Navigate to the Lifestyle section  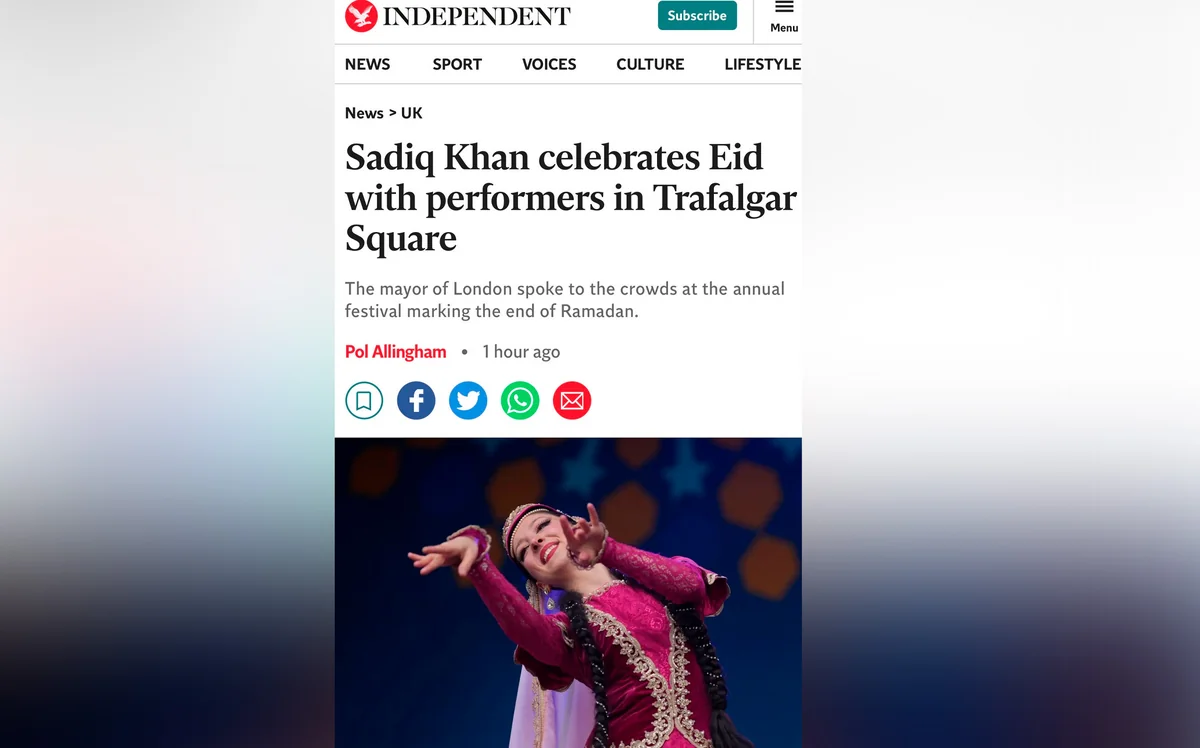tap(762, 64)
